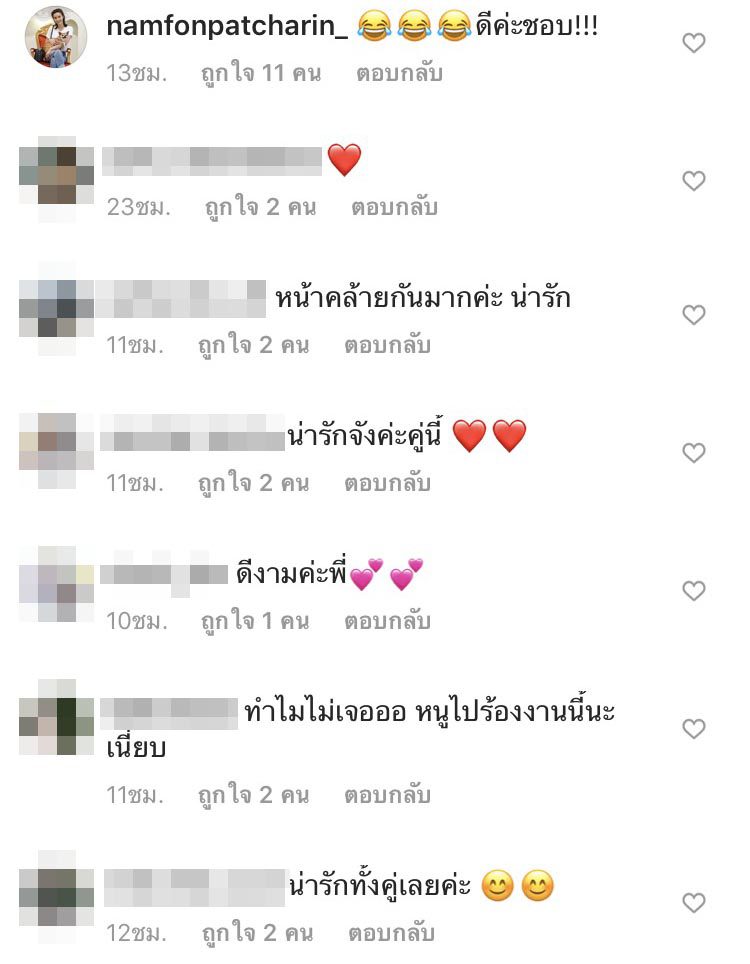750x964 pixels.
Task: Open namfonpatcharin_ profile picture
Action: [56, 37]
